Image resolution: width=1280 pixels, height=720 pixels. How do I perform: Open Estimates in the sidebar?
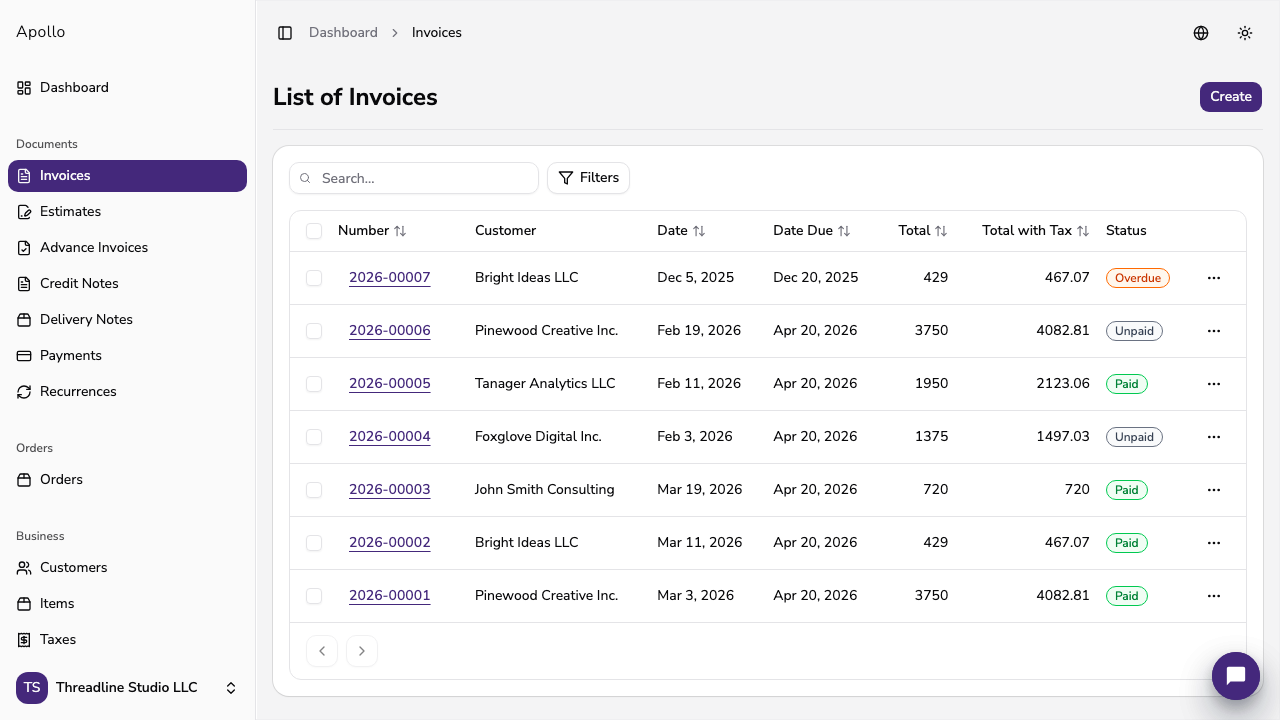(x=70, y=212)
